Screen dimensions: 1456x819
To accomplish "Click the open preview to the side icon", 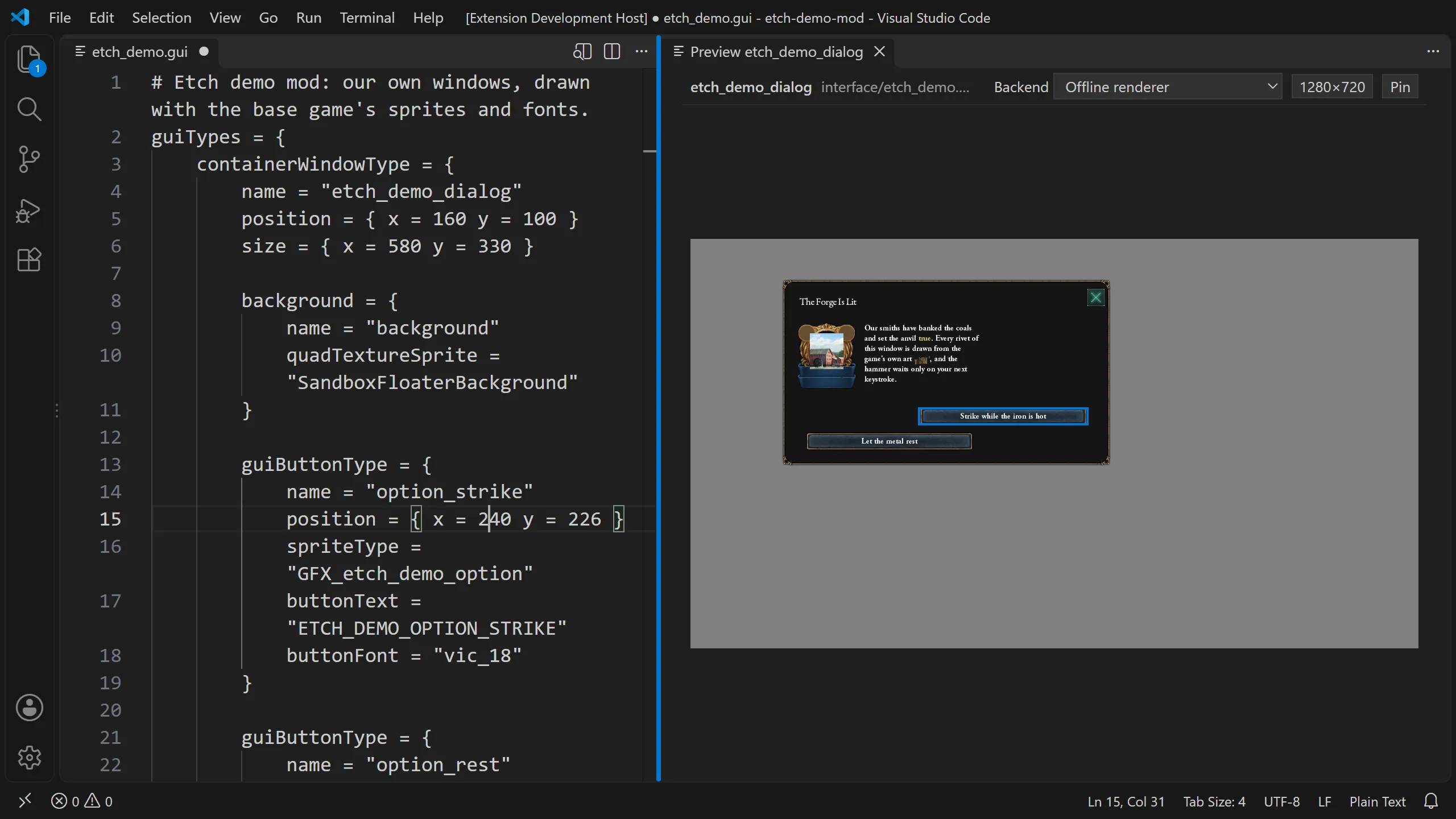I will coord(582,52).
